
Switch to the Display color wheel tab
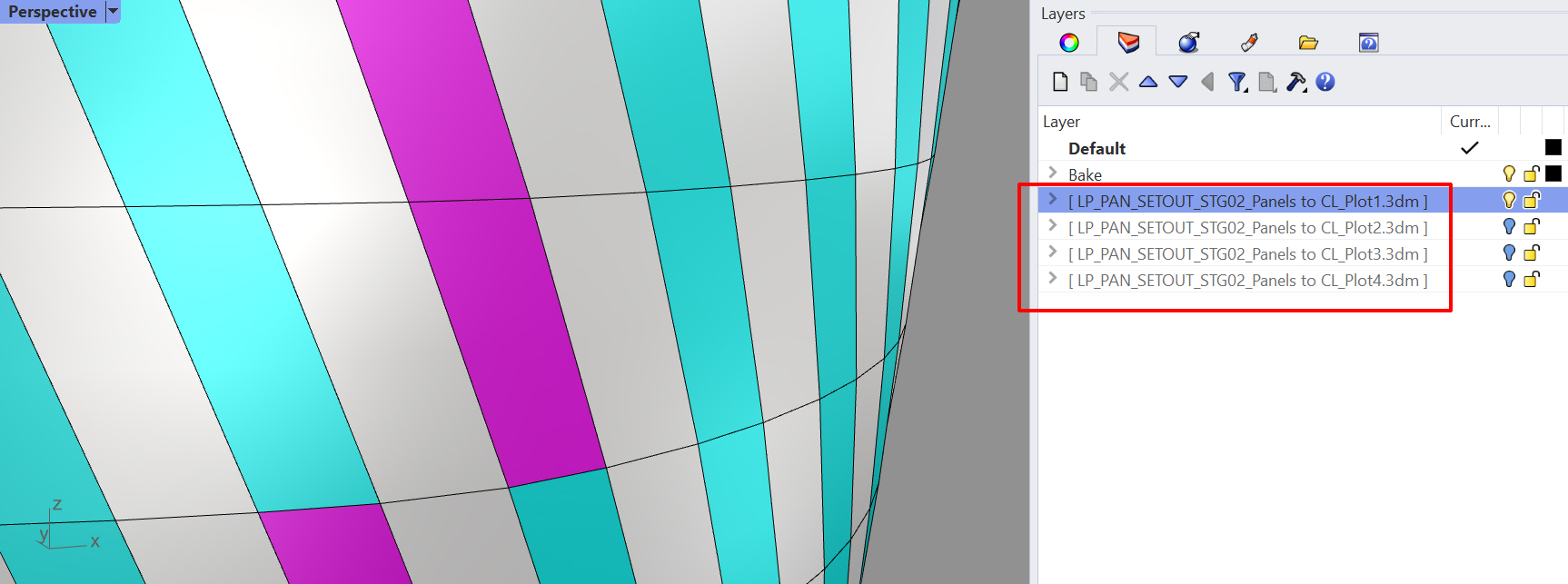(1069, 43)
